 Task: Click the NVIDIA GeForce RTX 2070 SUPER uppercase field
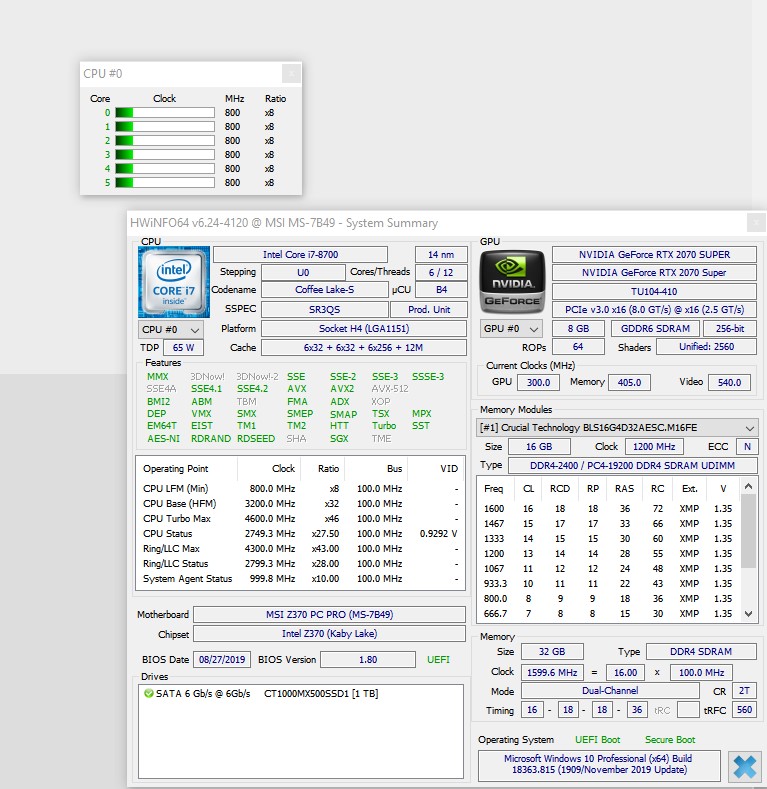[654, 255]
